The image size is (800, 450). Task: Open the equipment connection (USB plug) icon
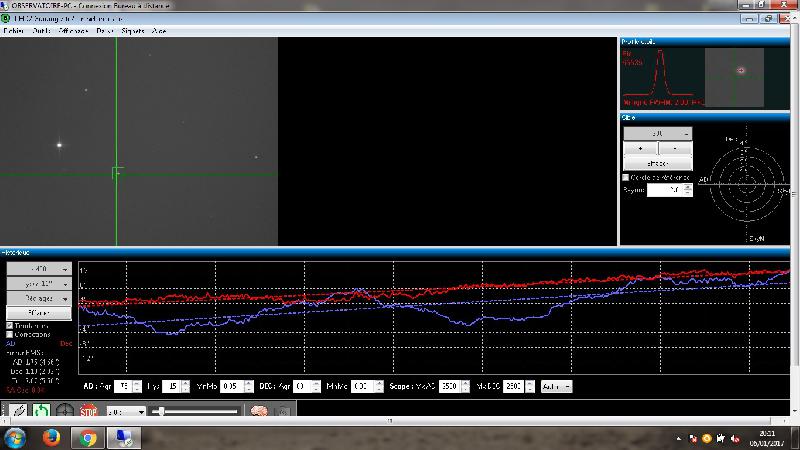click(x=19, y=410)
